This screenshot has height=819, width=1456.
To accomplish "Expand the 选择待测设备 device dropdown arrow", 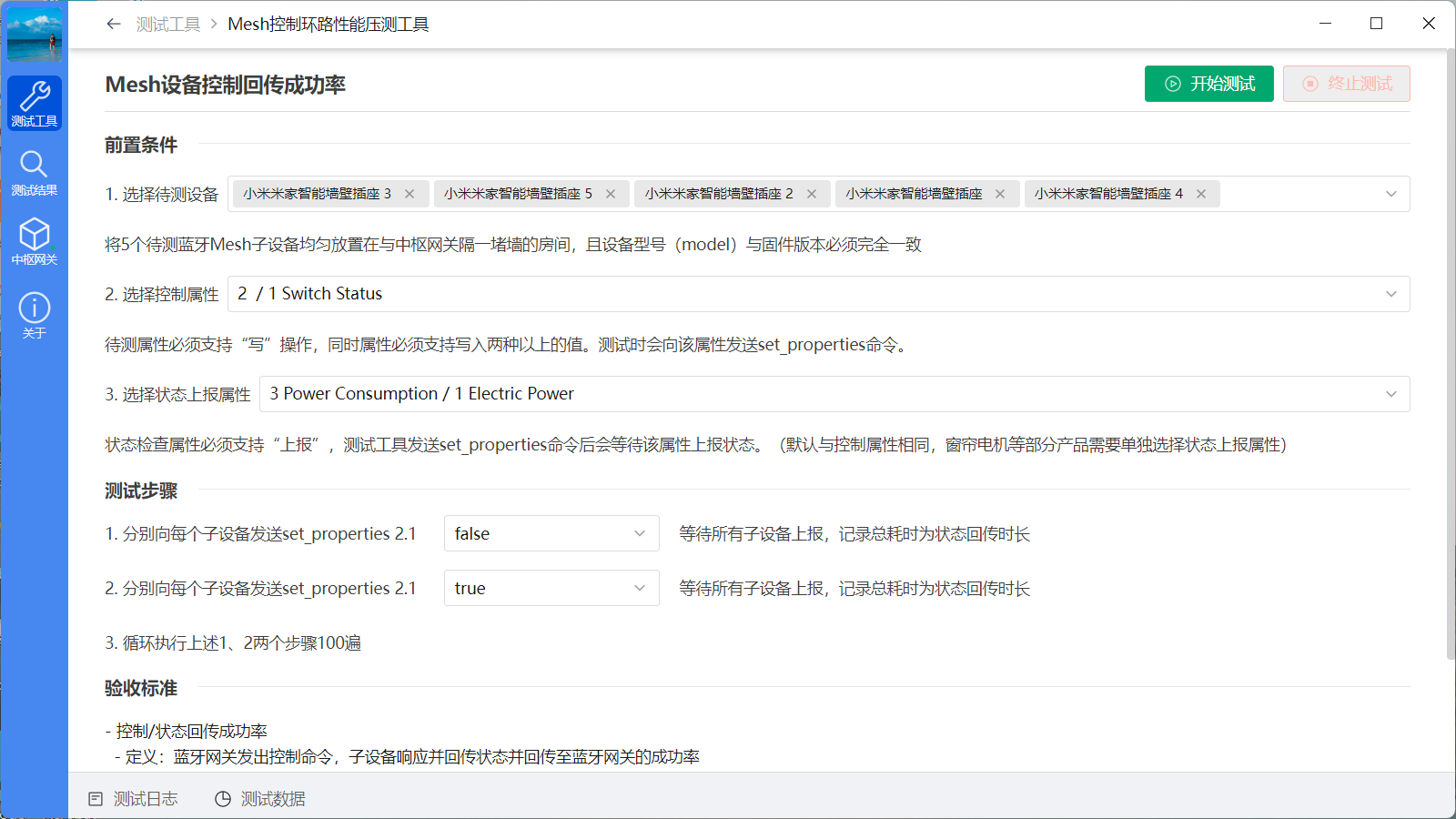I will [x=1391, y=194].
